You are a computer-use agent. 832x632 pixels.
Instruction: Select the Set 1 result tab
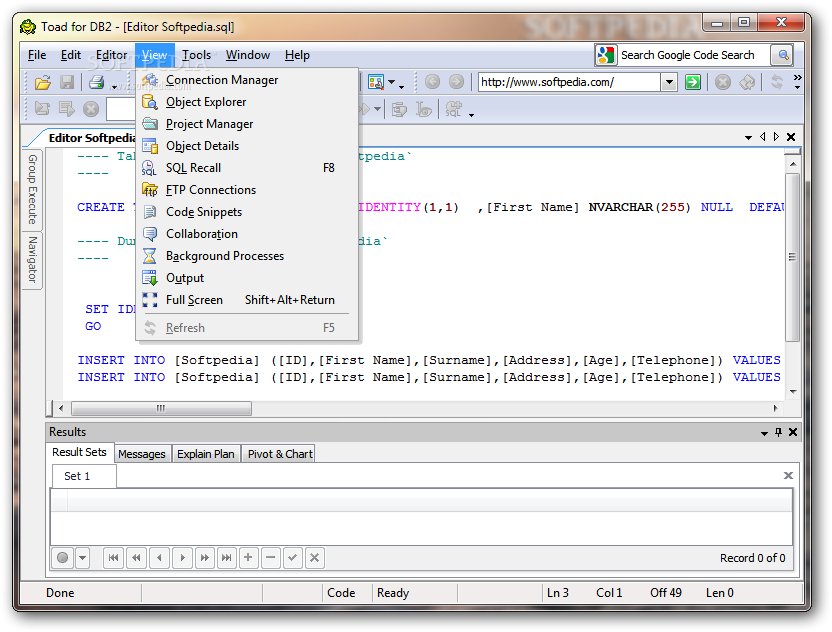pyautogui.click(x=83, y=476)
